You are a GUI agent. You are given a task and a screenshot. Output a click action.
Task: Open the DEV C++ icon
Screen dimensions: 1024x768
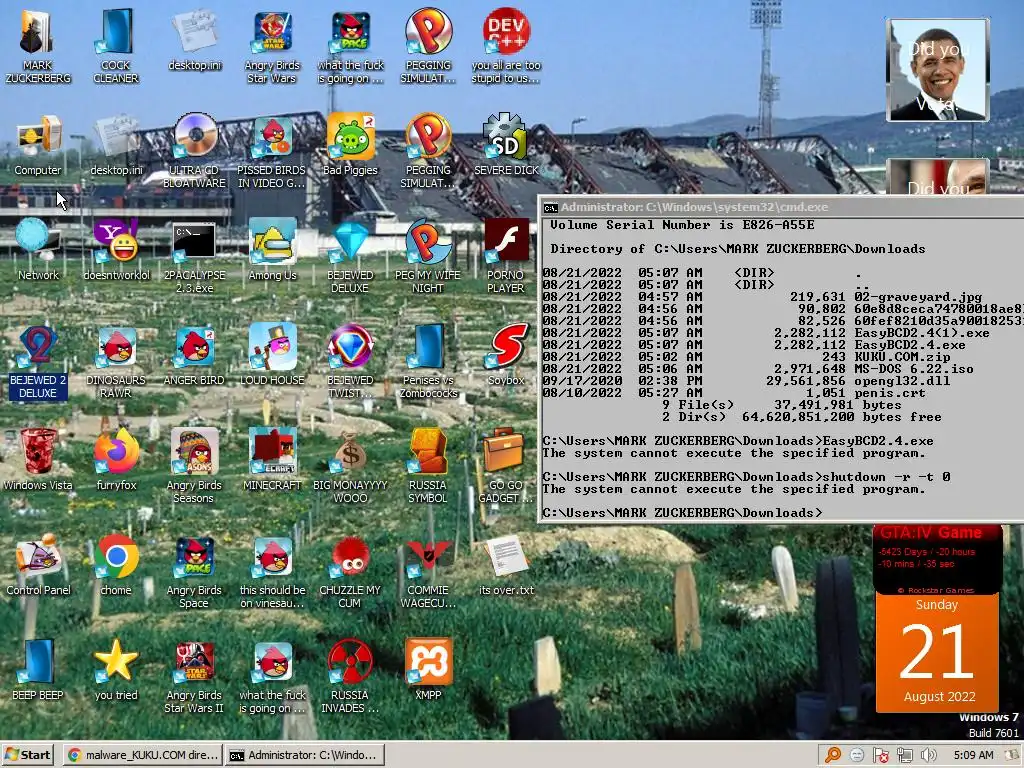(x=506, y=46)
